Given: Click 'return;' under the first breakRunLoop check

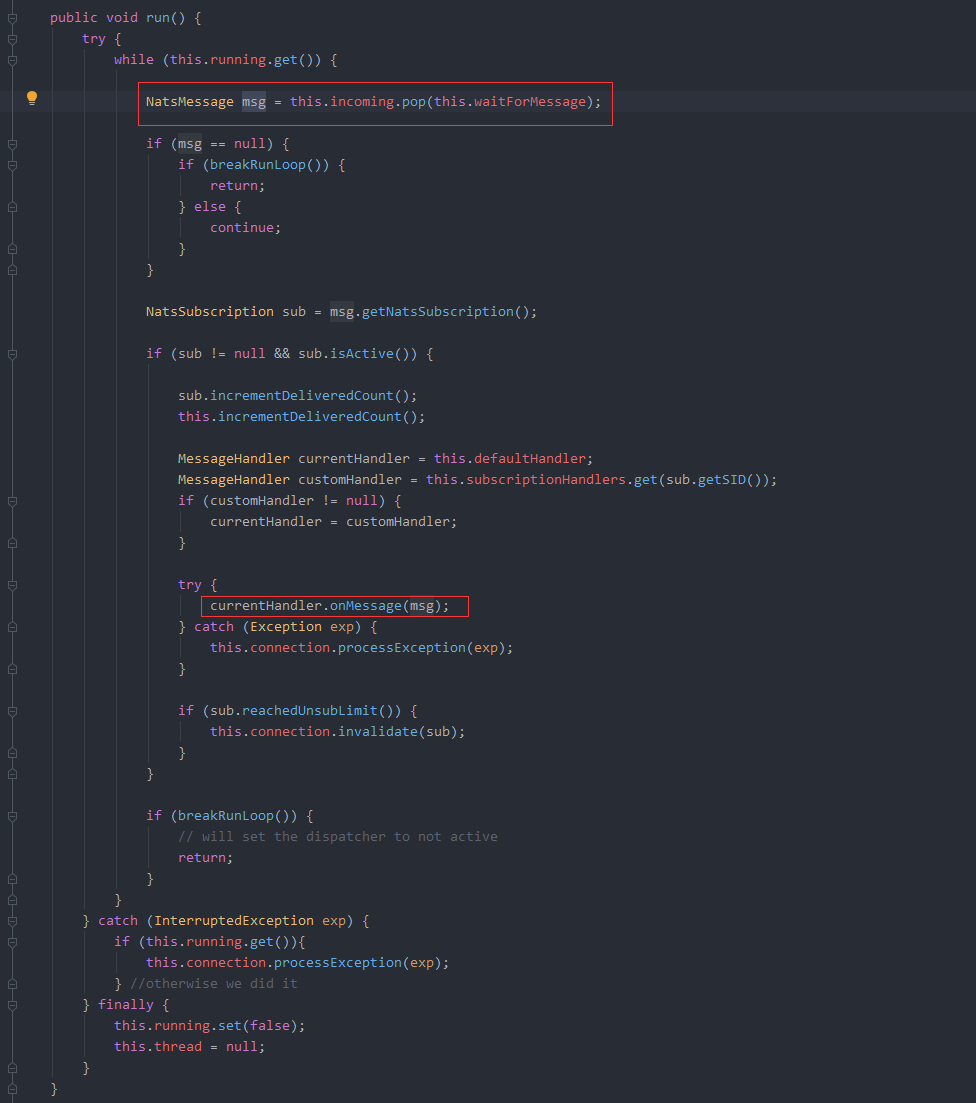Looking at the screenshot, I should (x=237, y=186).
